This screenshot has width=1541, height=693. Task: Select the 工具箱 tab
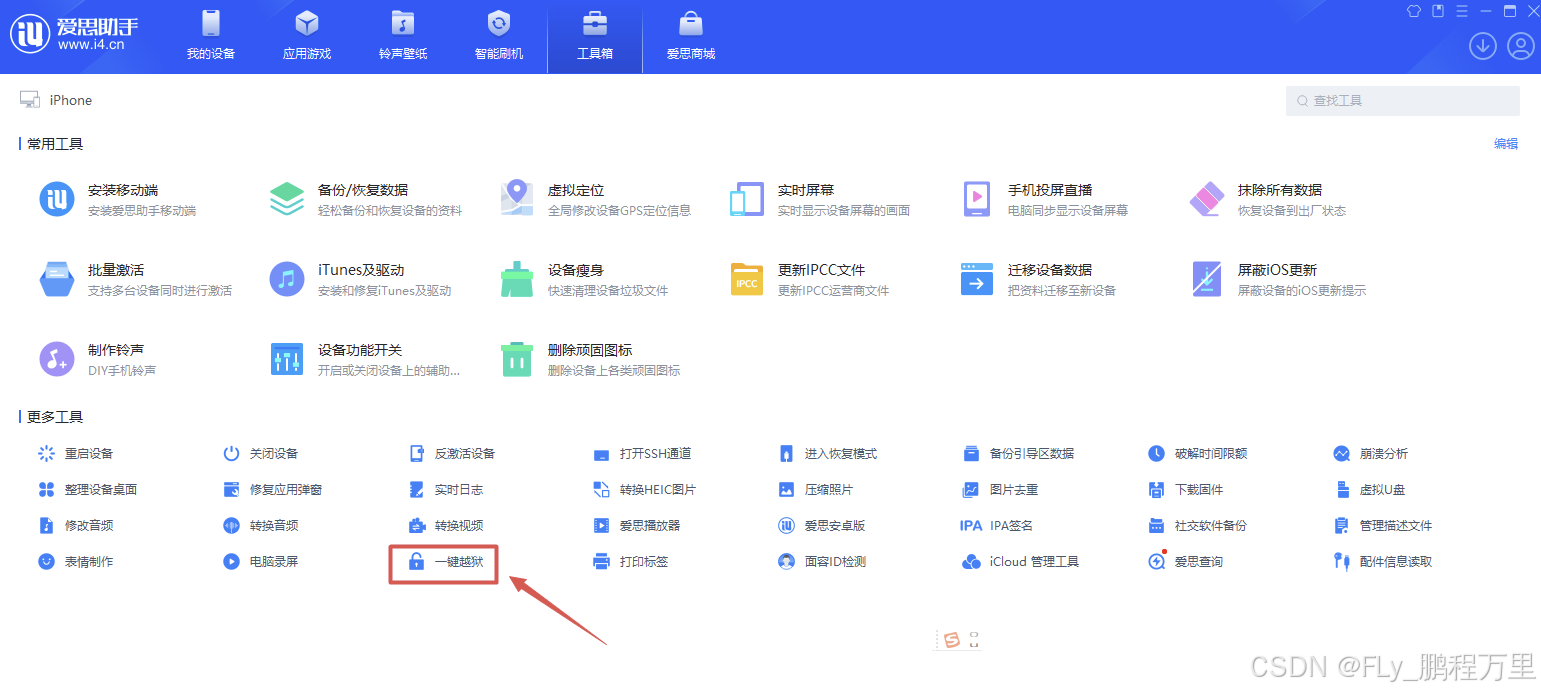[595, 36]
